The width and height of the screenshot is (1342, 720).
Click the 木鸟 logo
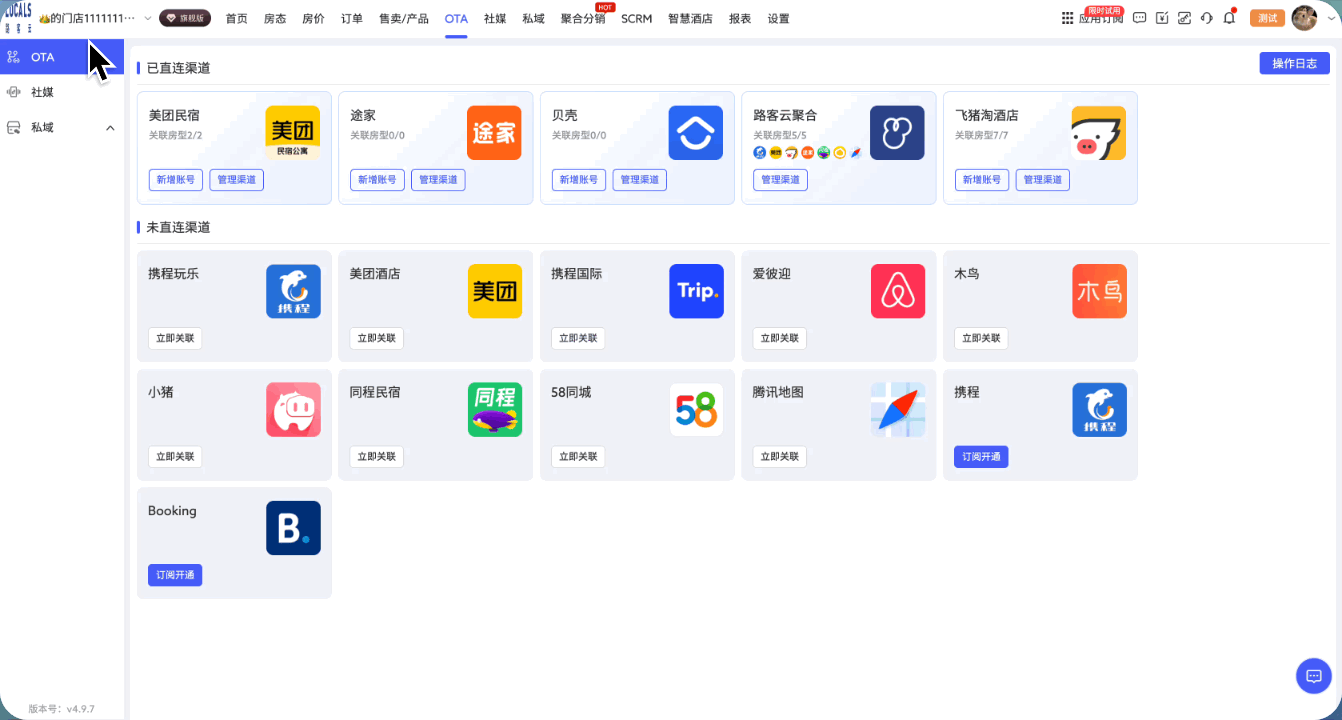pos(1100,291)
